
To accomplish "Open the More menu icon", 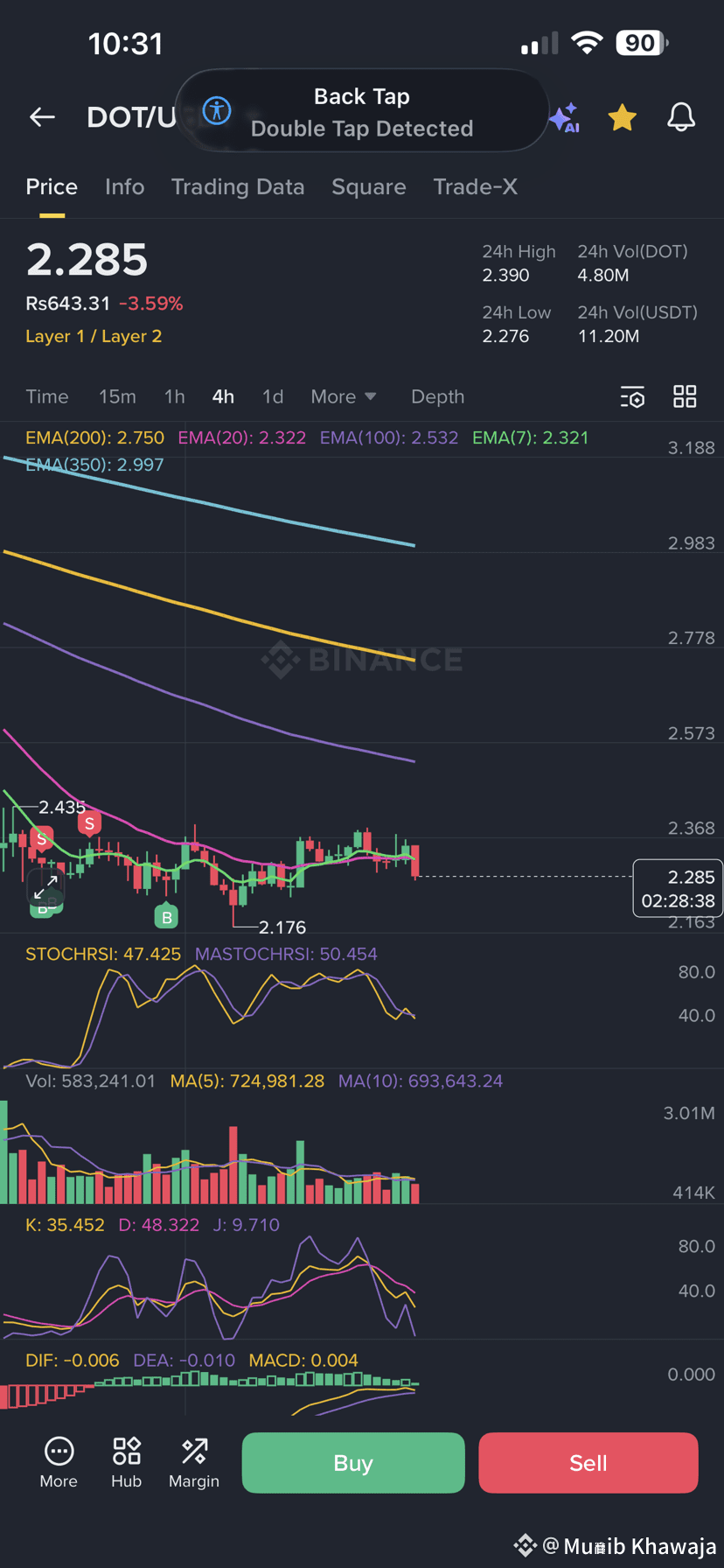I will coord(59,1462).
